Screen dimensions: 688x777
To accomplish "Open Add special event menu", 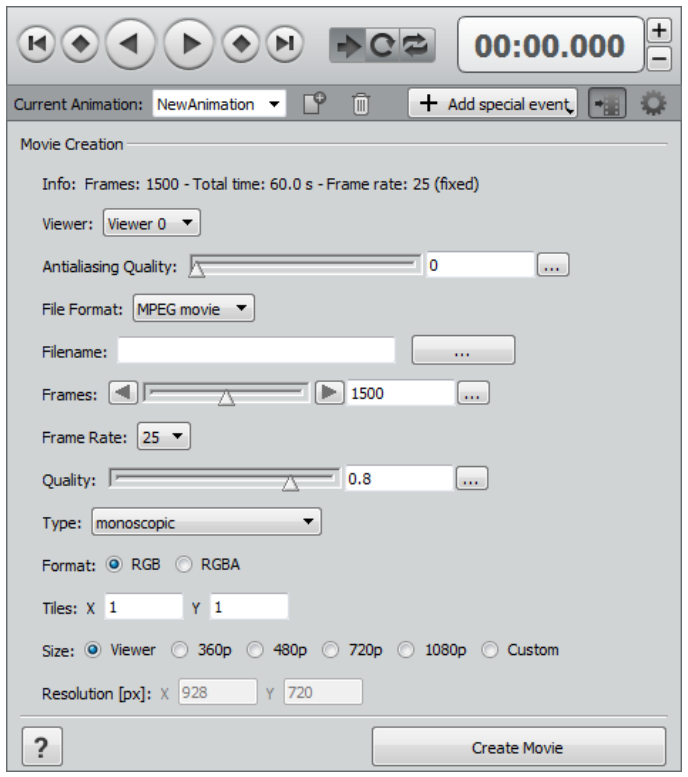I will (493, 104).
